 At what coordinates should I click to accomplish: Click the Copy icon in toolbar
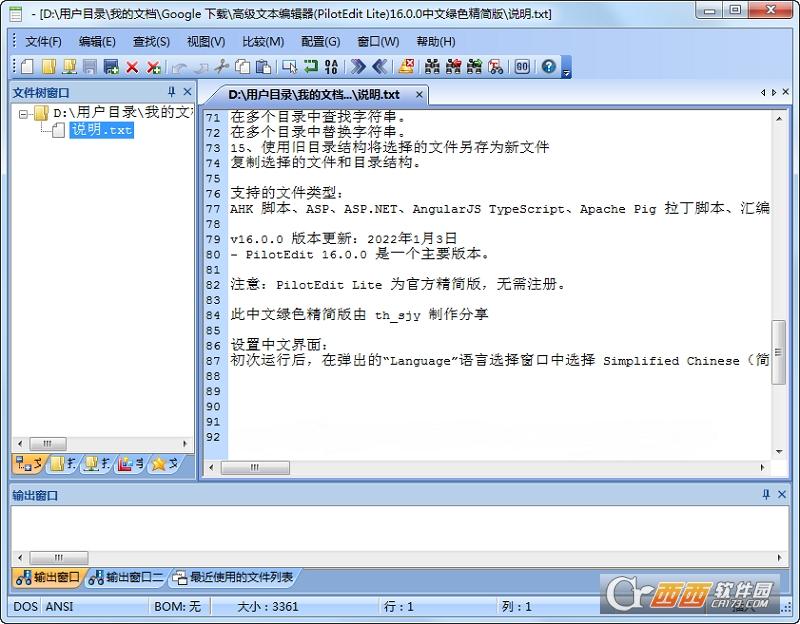(242, 67)
